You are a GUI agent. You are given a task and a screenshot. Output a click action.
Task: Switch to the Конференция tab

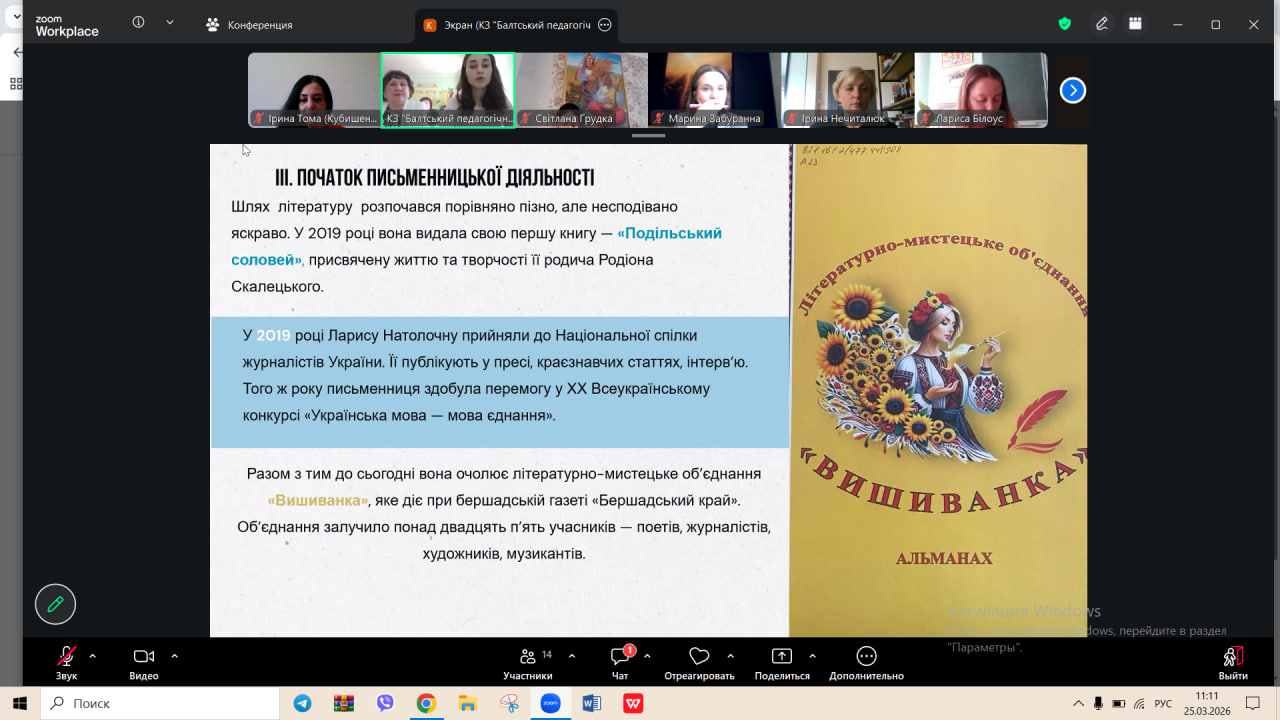(249, 25)
